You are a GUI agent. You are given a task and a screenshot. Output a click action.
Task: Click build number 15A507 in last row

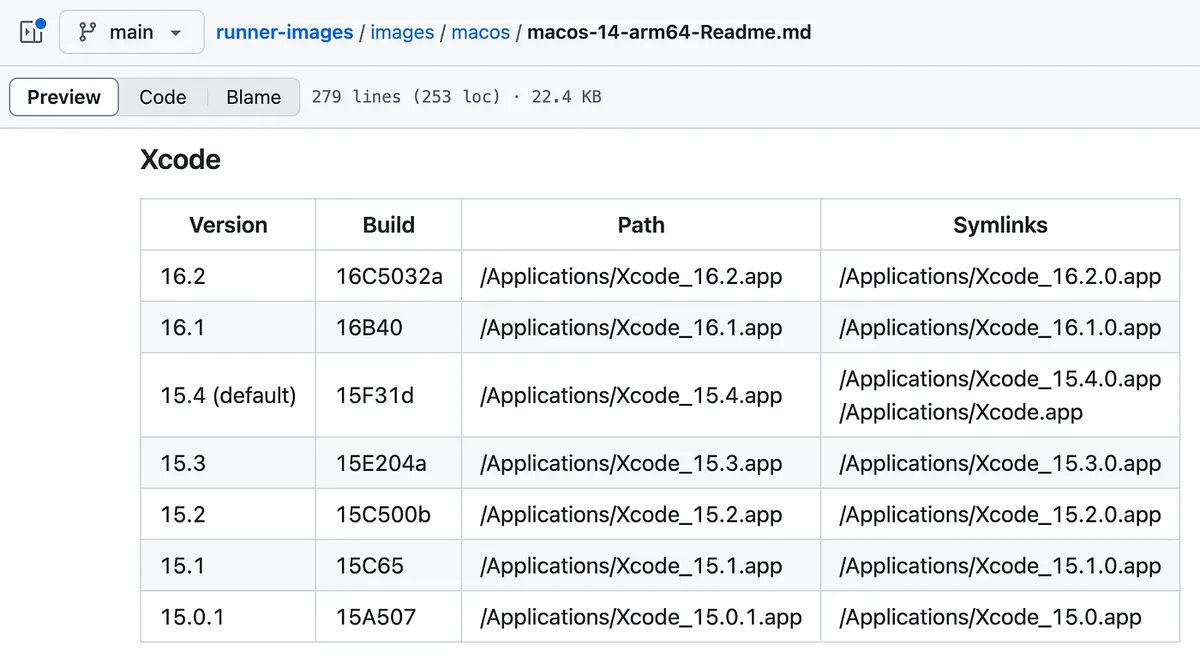(376, 617)
